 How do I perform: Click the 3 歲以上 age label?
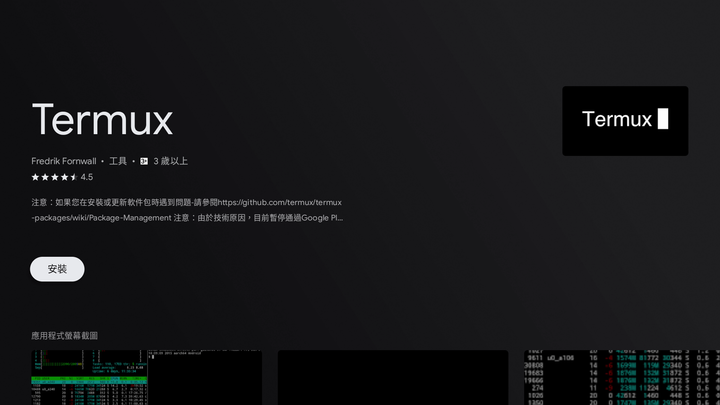point(170,161)
